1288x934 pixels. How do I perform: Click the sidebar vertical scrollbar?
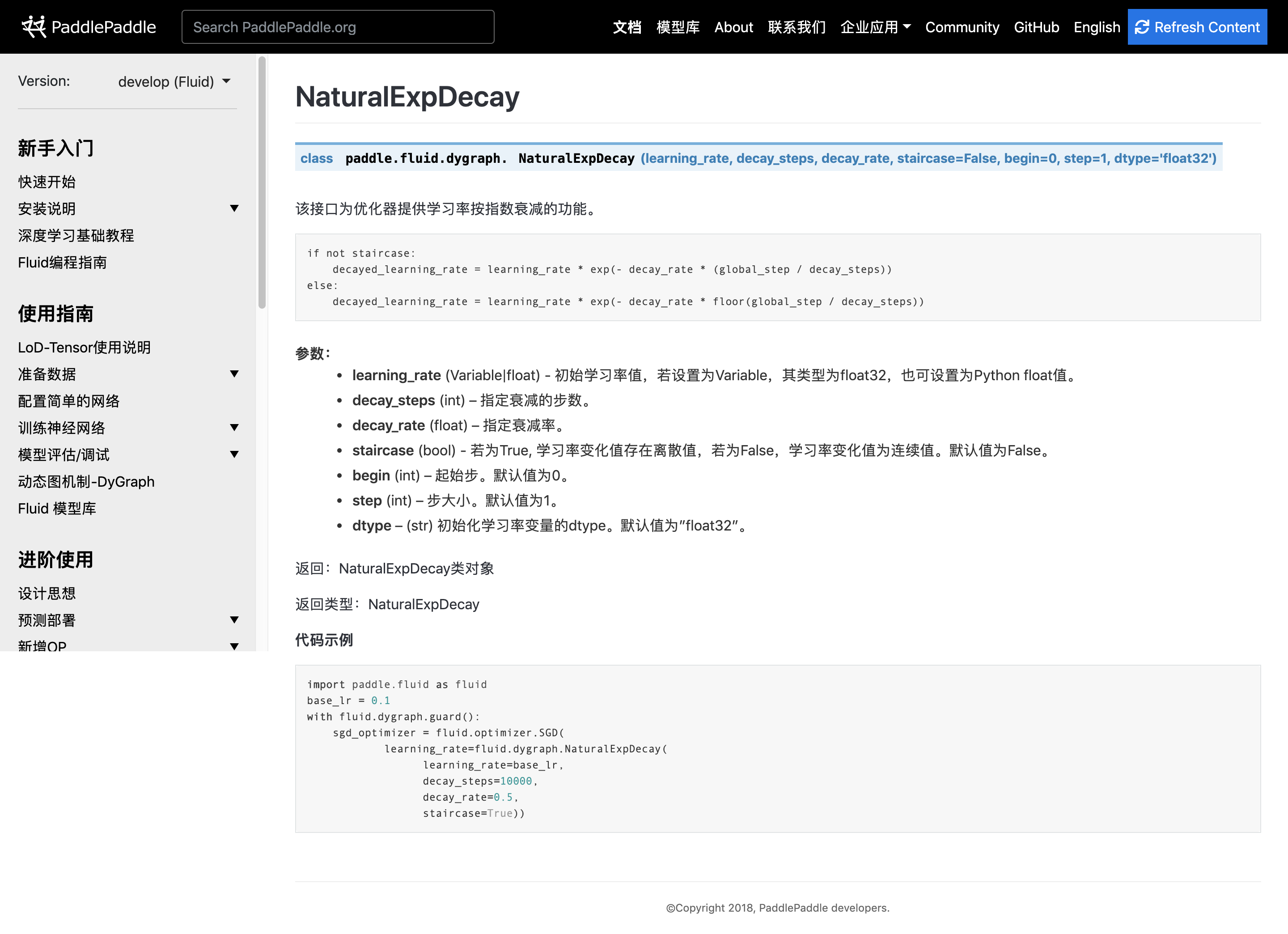point(262,182)
